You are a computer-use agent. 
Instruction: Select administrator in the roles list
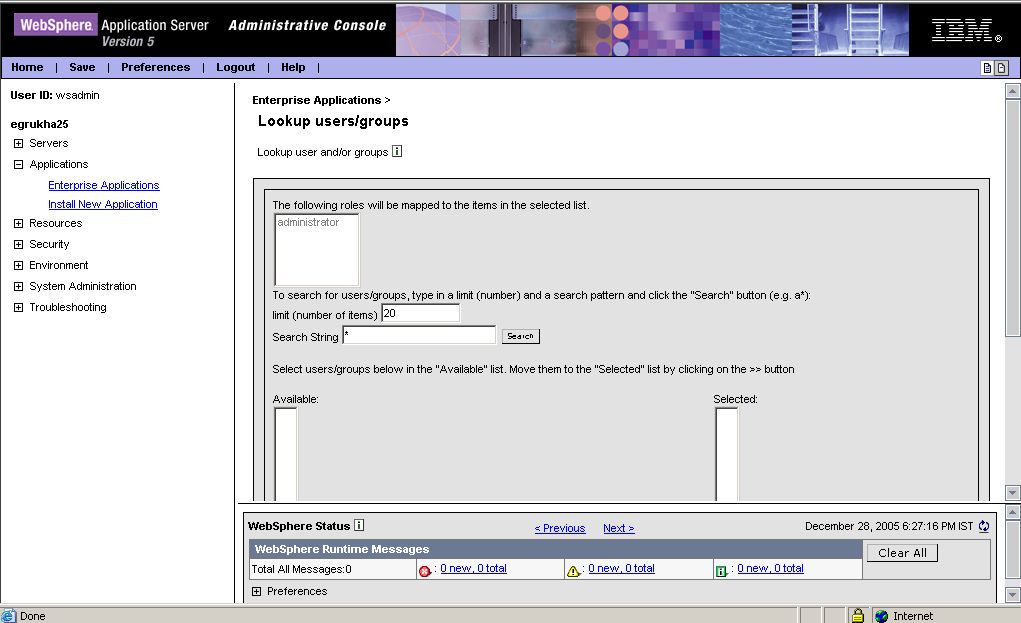(308, 222)
